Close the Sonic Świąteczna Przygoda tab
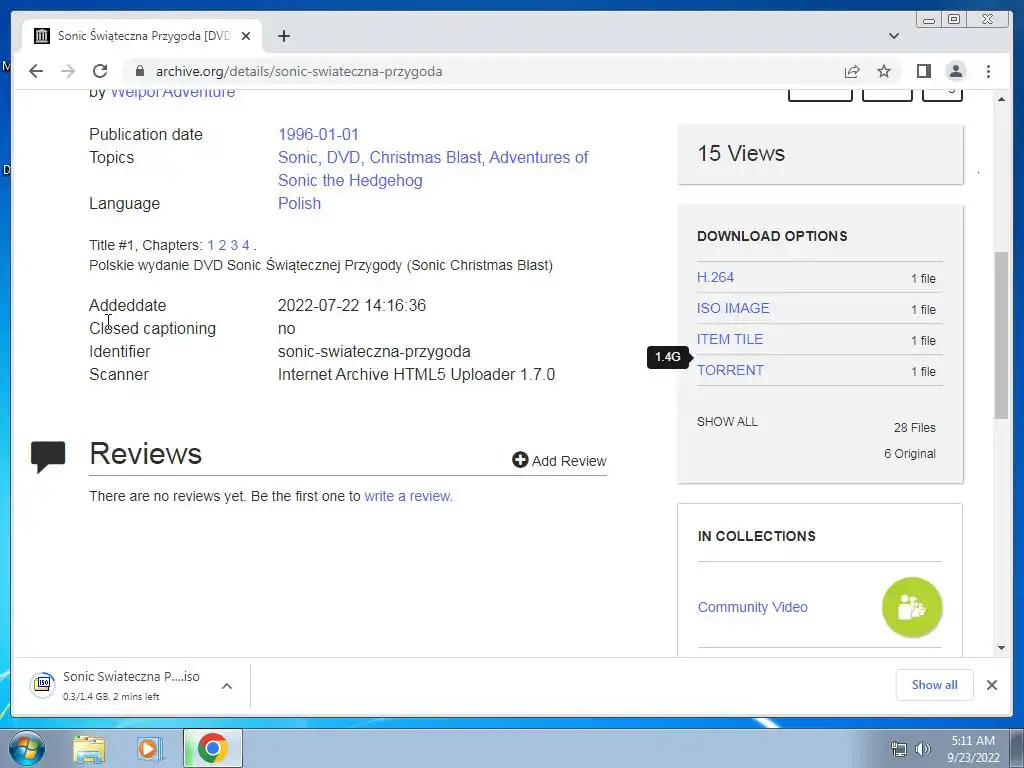 coord(246,36)
